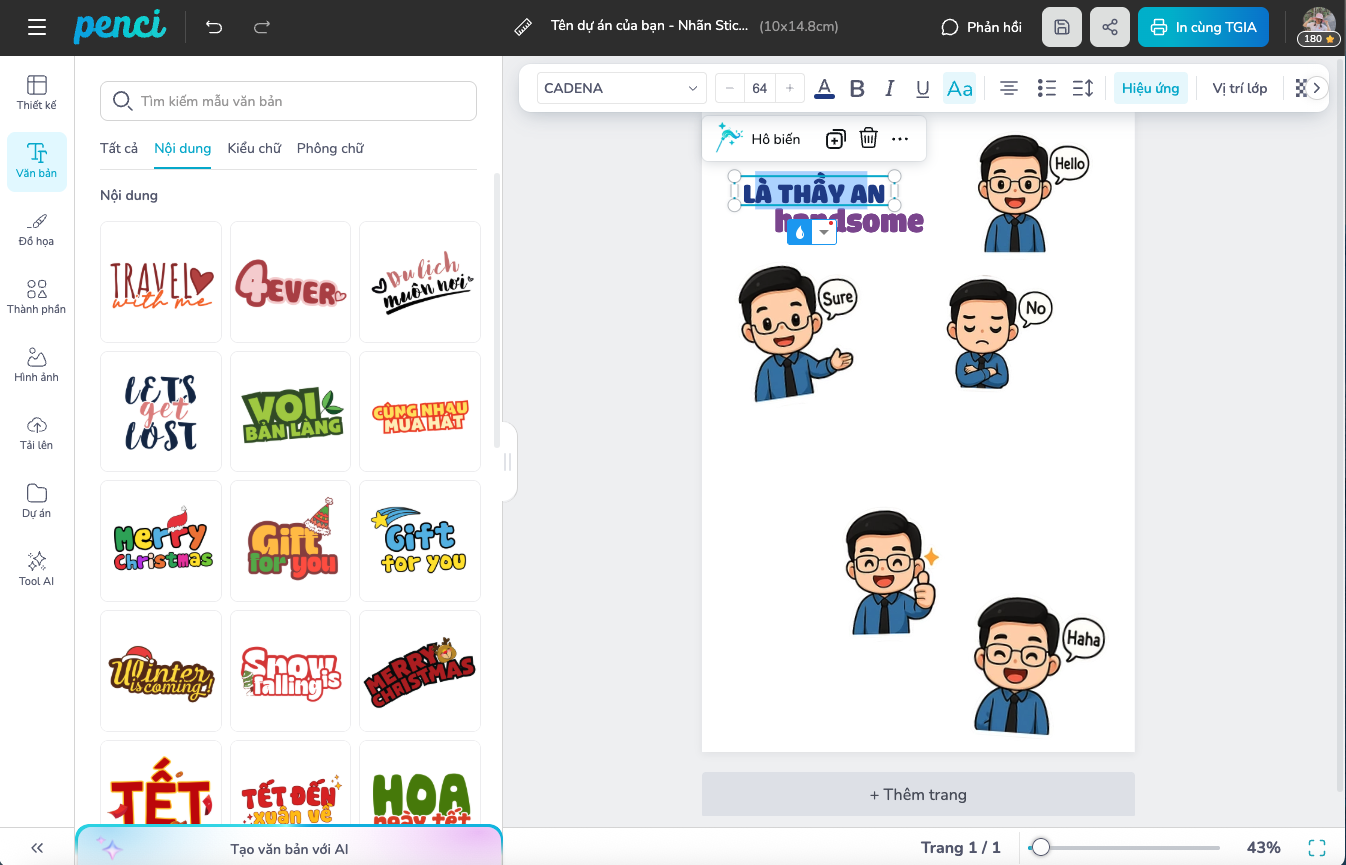Switch to the Kiểu chữ tab
The height and width of the screenshot is (865, 1346).
click(x=254, y=148)
